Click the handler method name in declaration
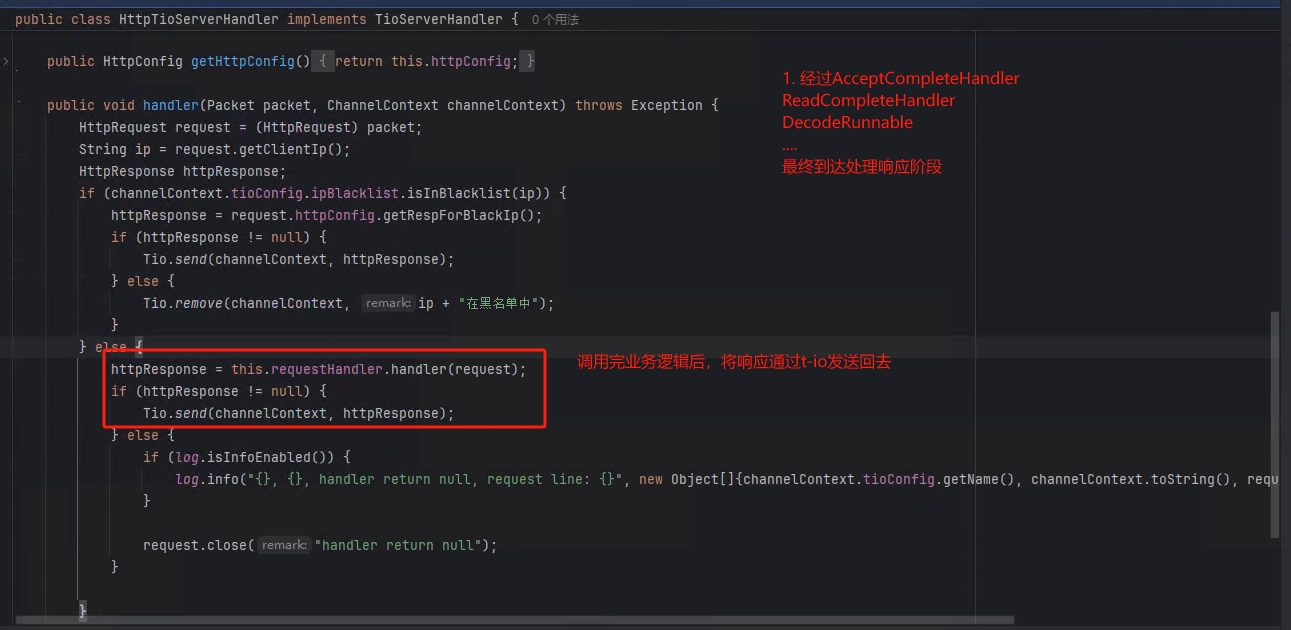The height and width of the screenshot is (630, 1291). tap(171, 105)
